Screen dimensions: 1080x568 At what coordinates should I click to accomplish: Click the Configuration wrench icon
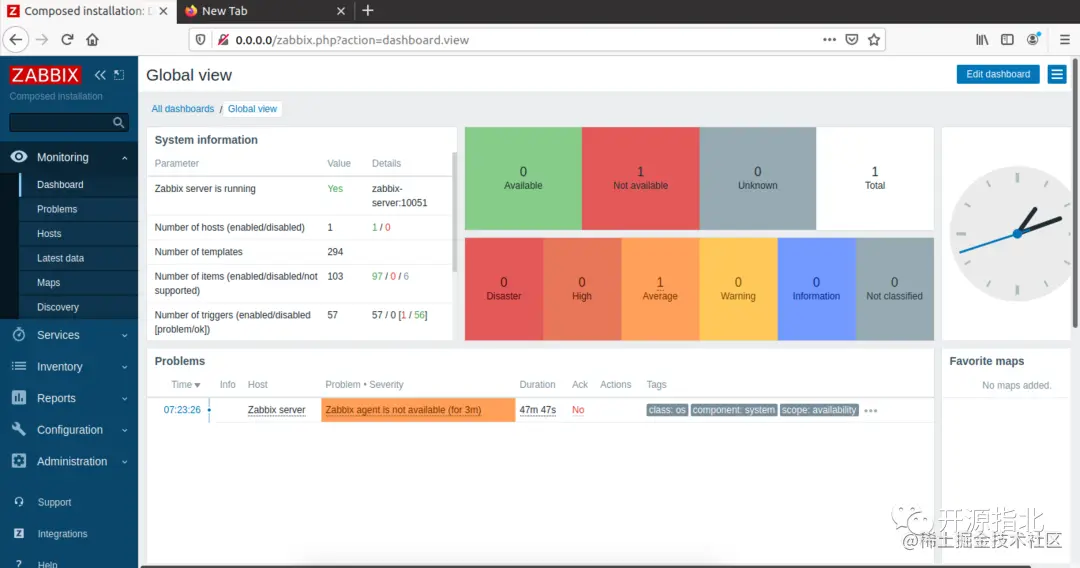tap(19, 429)
